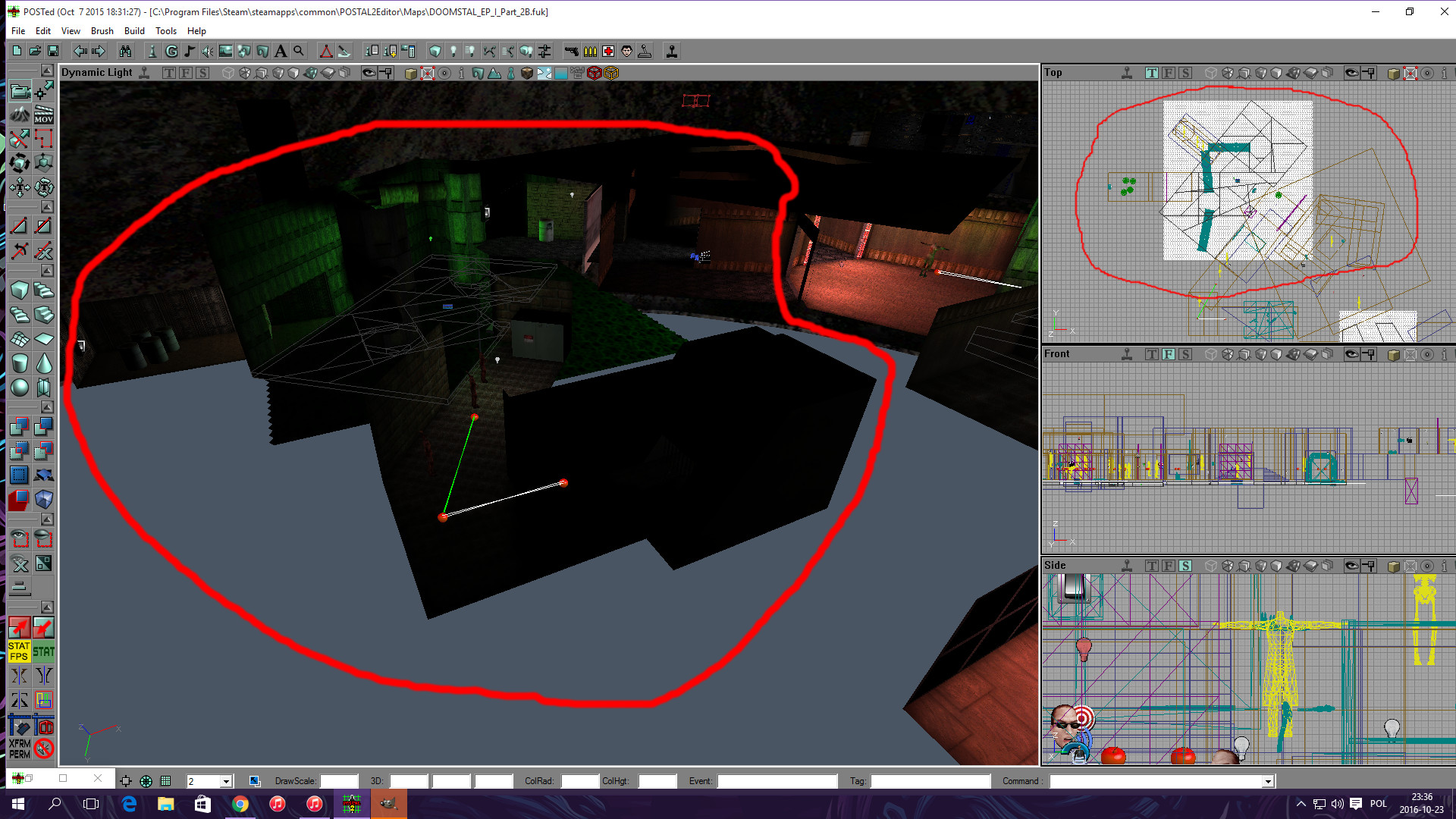Toggle eye icon in Side viewport
Image resolution: width=1456 pixels, height=819 pixels.
point(1351,566)
